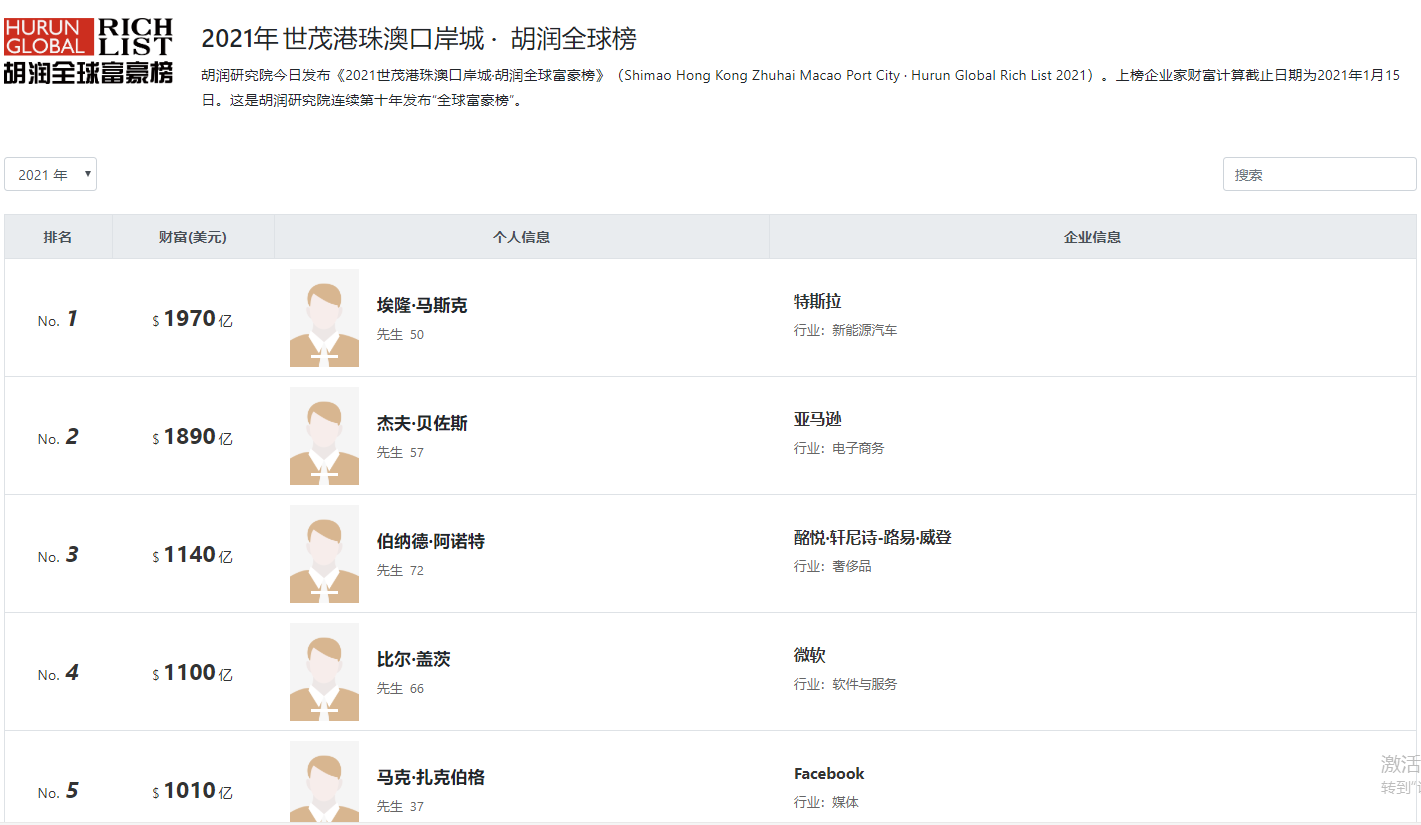Click the industry text 行业: 软件与服务
The height and width of the screenshot is (825, 1421).
[845, 684]
